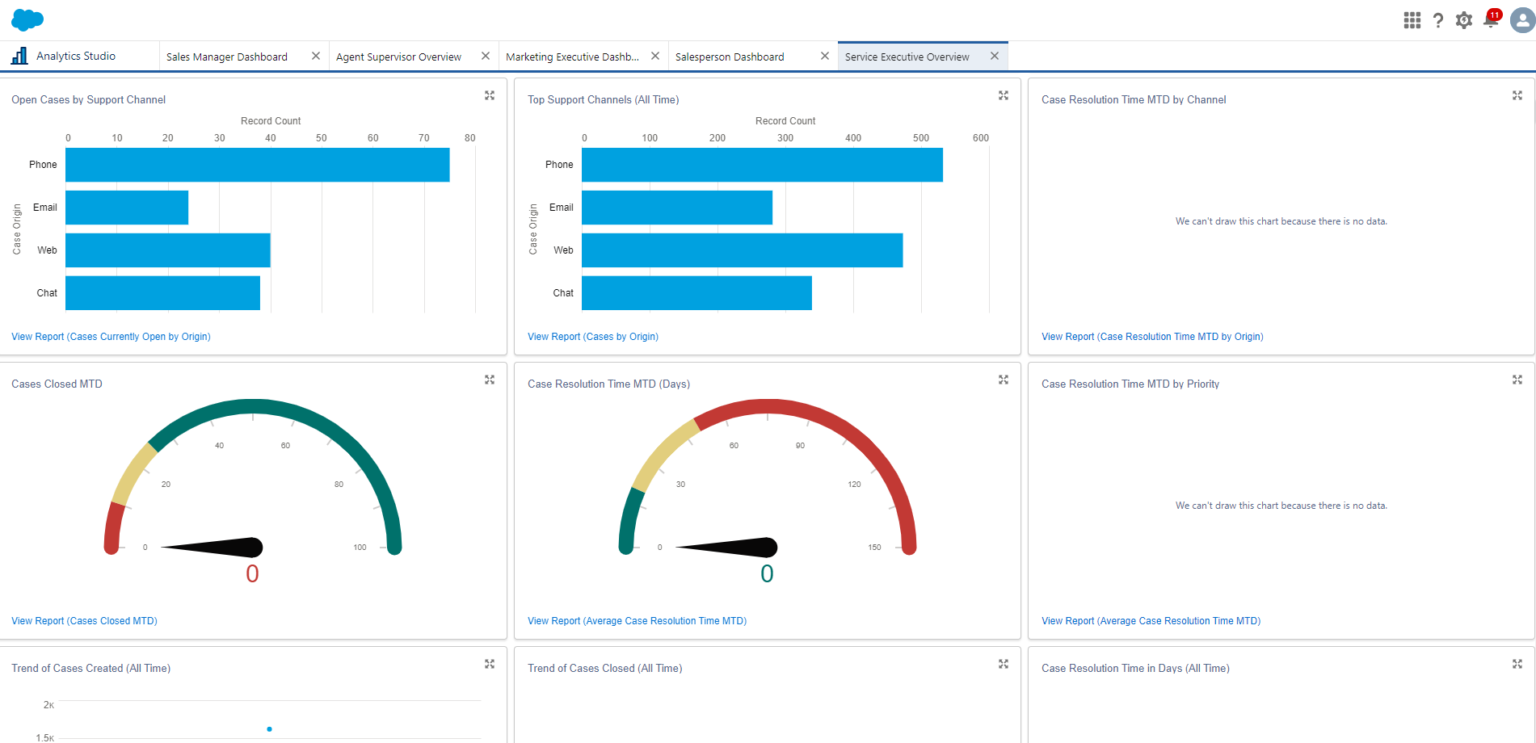Expand the Trend of Cases Created widget
This screenshot has width=1536, height=743.
(489, 663)
